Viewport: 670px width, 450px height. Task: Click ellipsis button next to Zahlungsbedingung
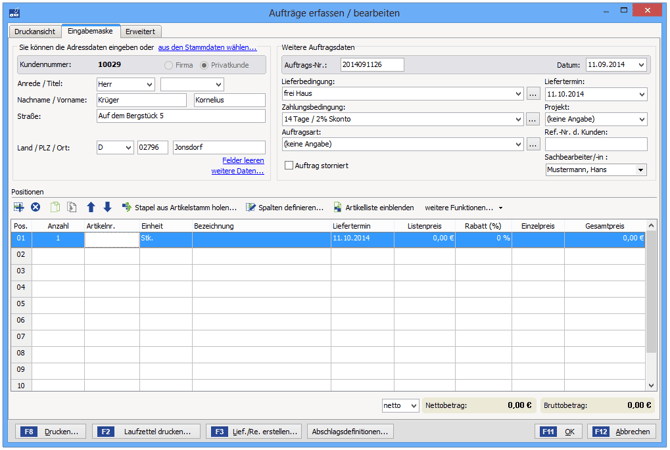[x=533, y=119]
